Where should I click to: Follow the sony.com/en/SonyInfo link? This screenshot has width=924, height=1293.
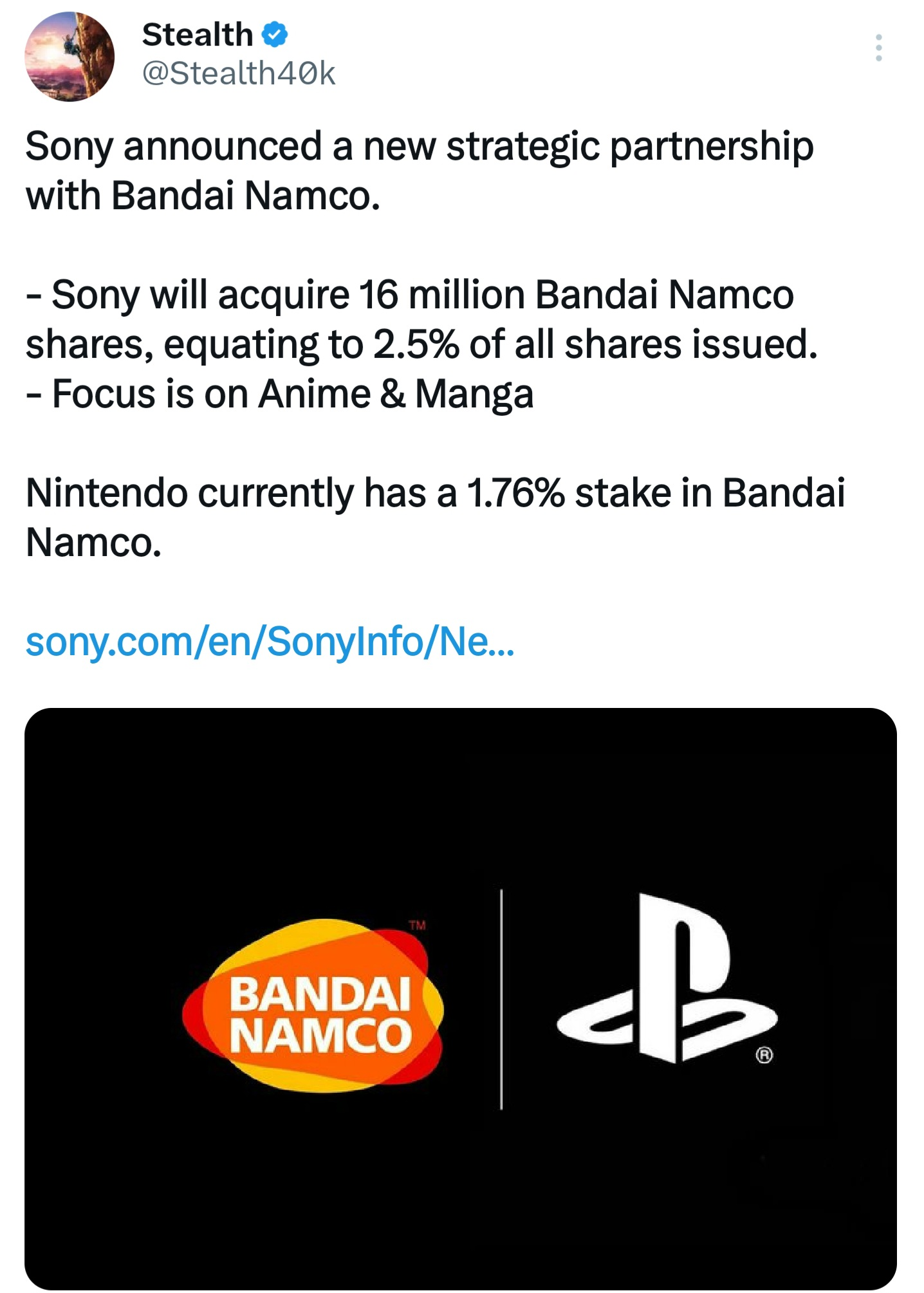tap(270, 642)
